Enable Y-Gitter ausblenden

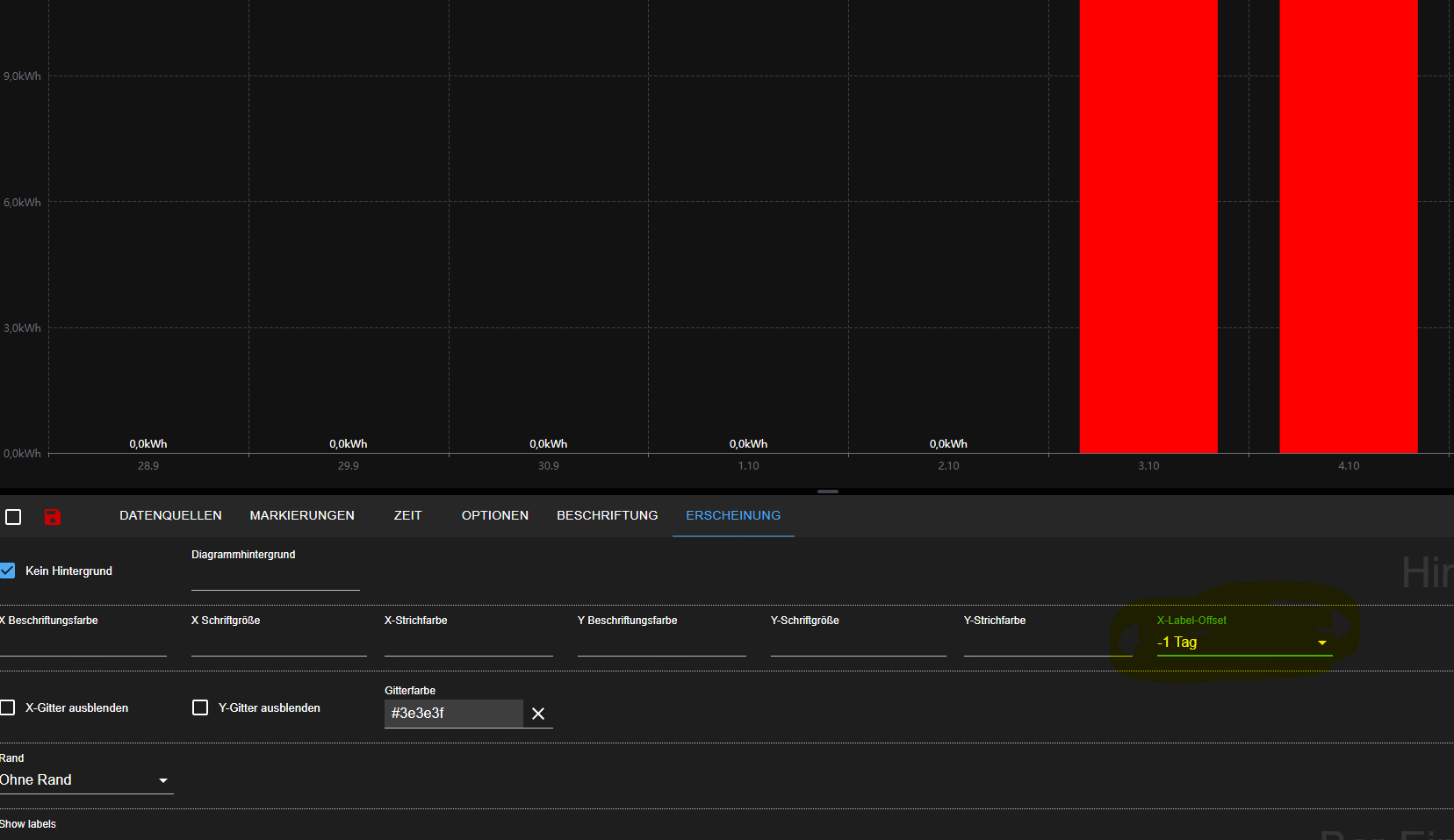(x=200, y=707)
